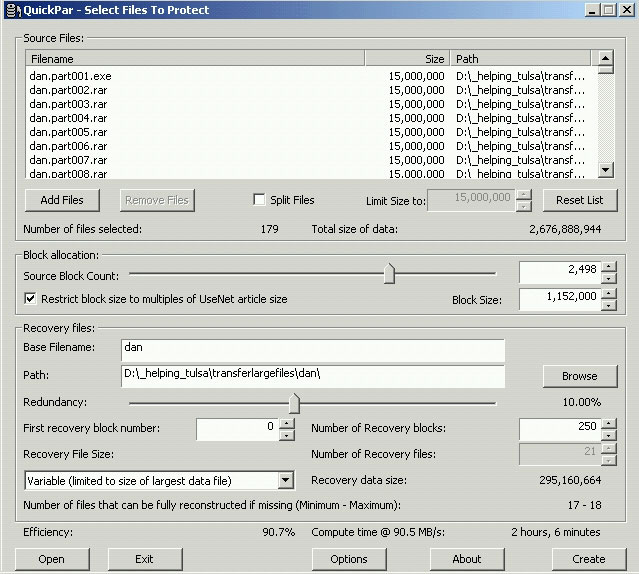This screenshot has width=639, height=574.
Task: Decrease Block Size with down arrow
Action: point(608,305)
